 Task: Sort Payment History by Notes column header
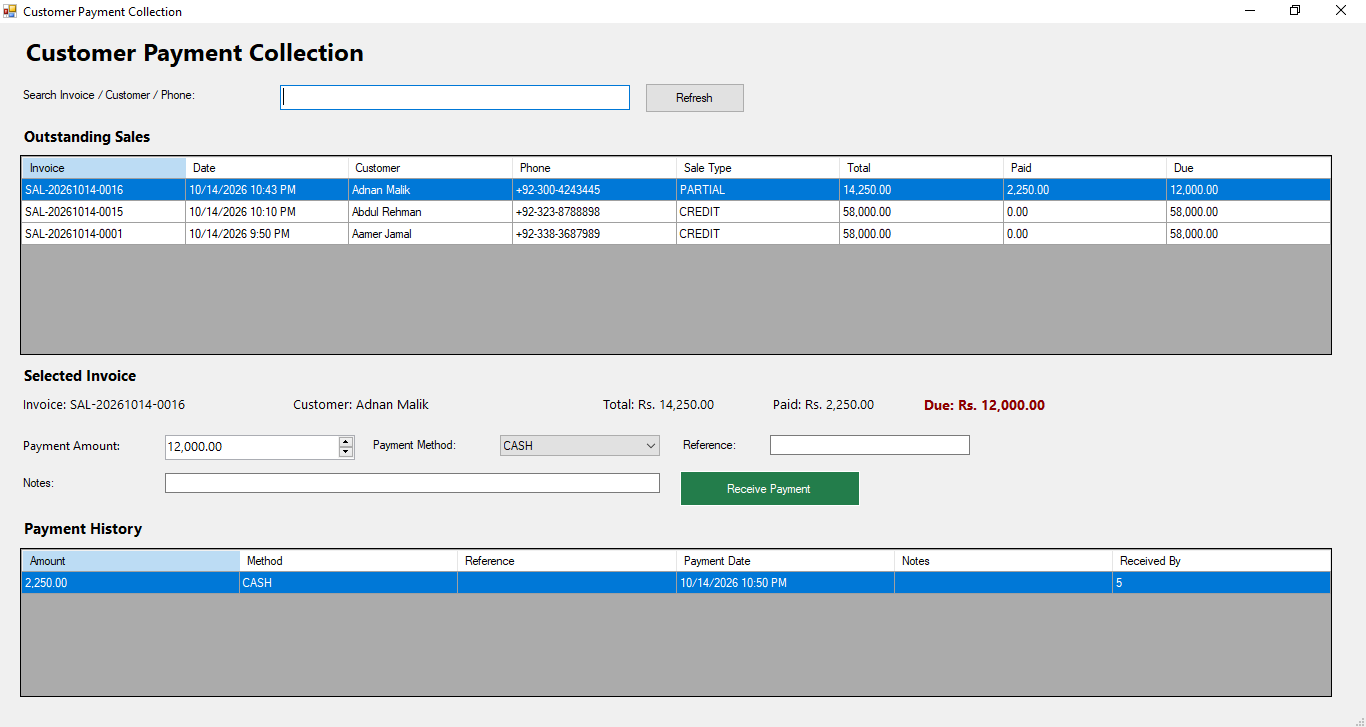click(1003, 561)
